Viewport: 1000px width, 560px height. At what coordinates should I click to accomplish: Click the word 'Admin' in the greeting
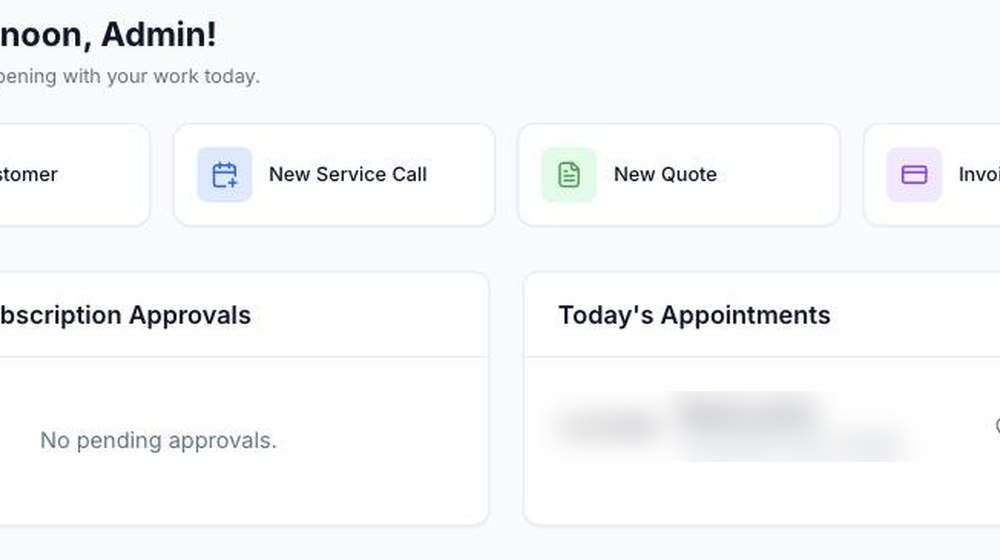tap(159, 34)
